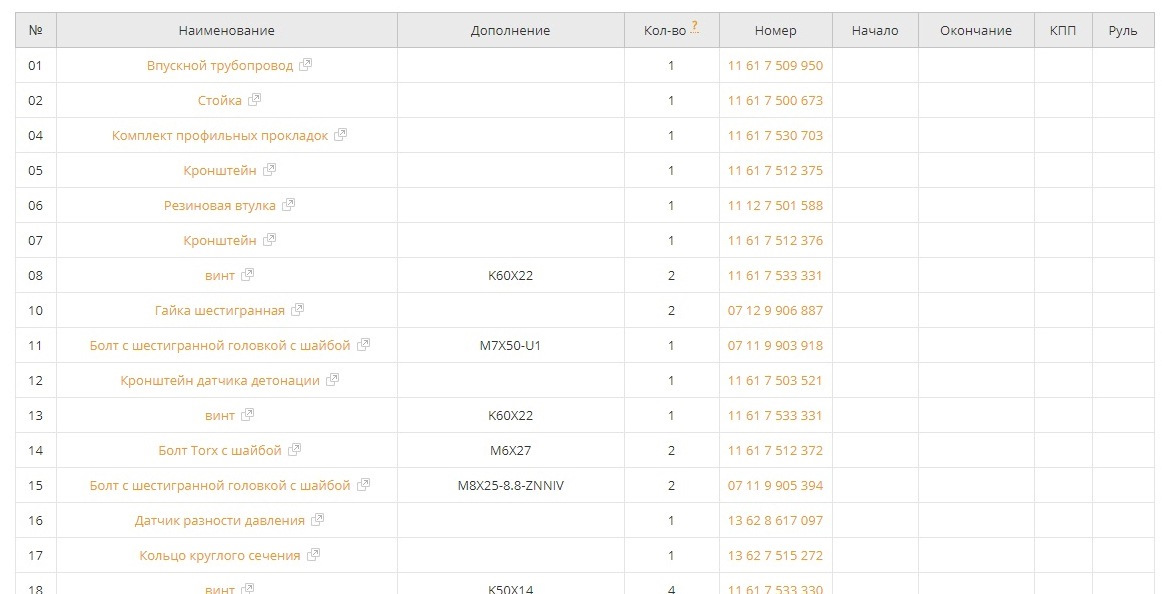Click part number 07 11 9 903 918
Viewport: 1162px width, 594px height.
click(775, 345)
